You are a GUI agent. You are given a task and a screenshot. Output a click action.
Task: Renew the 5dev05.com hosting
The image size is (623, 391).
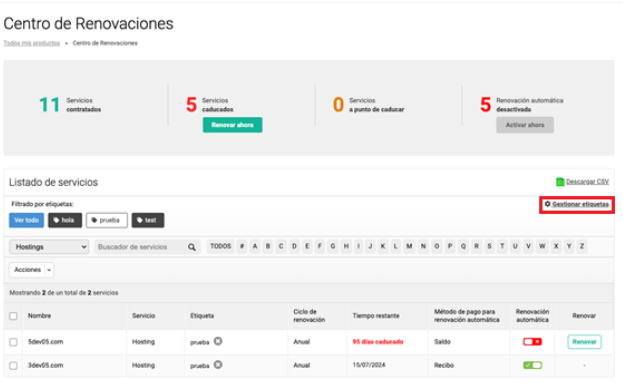584,342
